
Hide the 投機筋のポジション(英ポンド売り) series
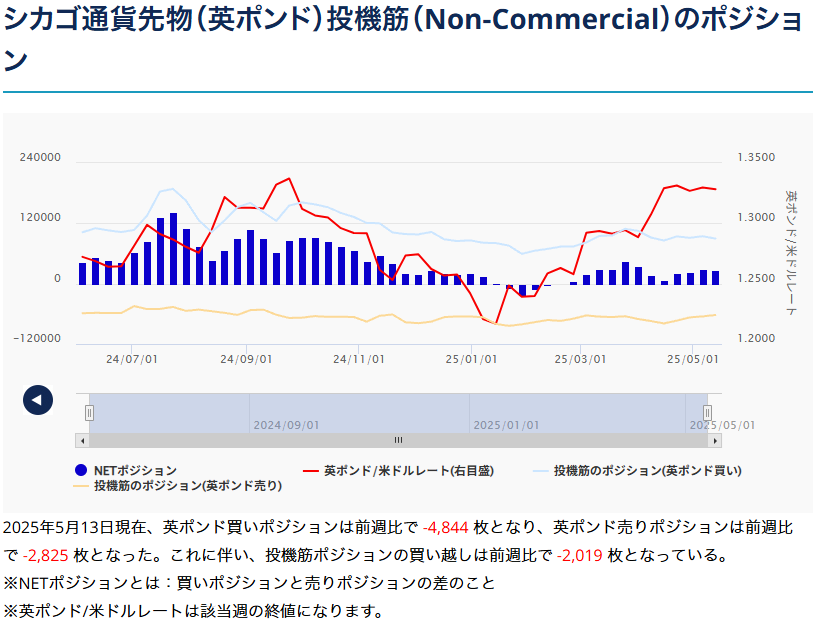point(187,486)
